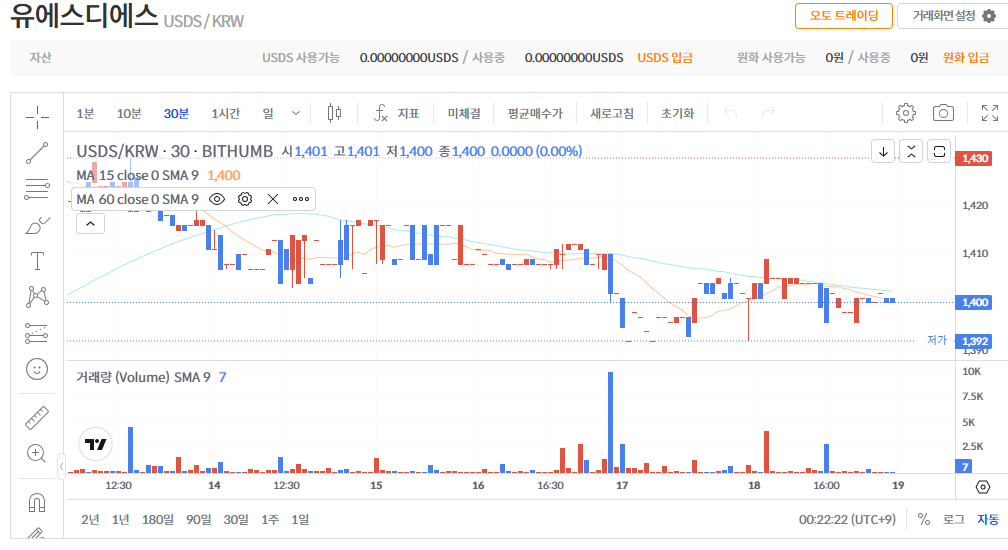Select the crosshair cursor tool
The height and width of the screenshot is (550, 1008).
point(37,116)
